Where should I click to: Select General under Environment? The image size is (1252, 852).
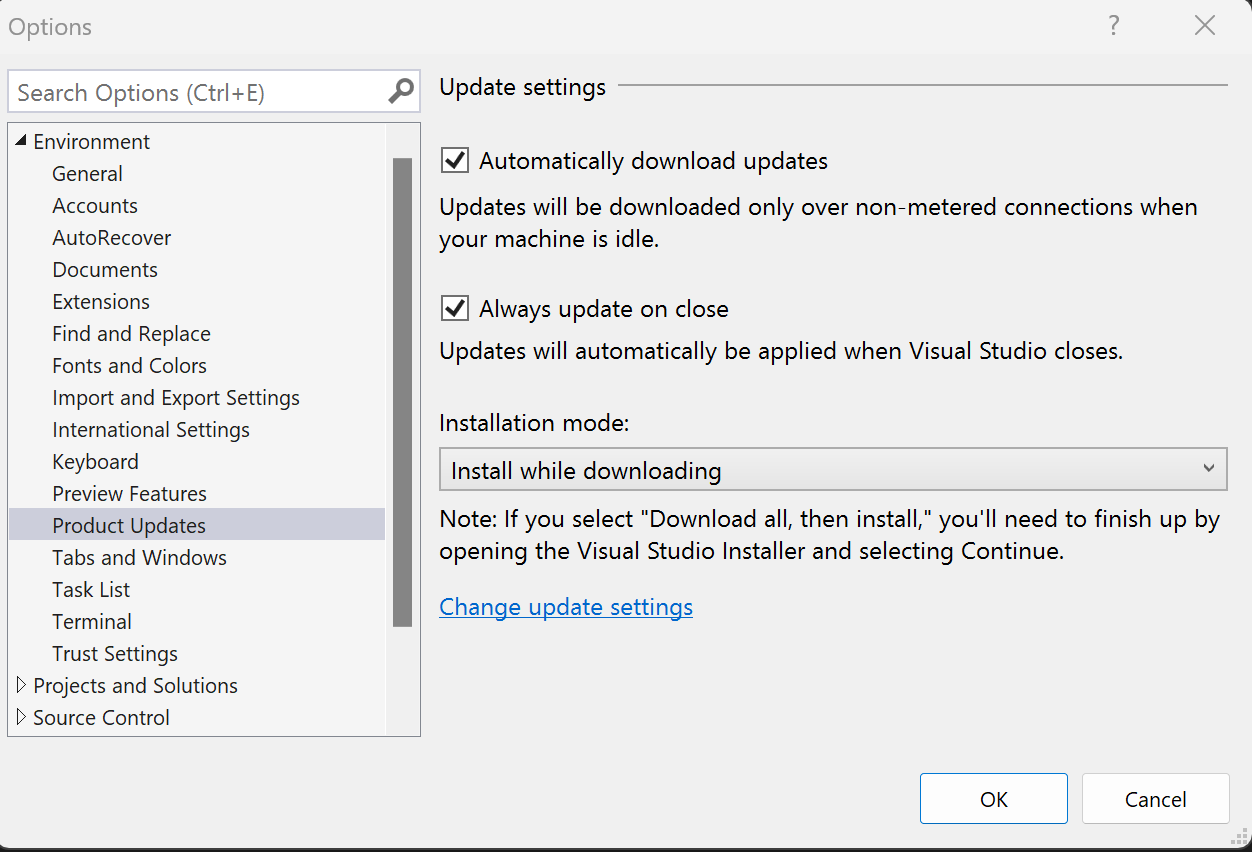coord(87,173)
